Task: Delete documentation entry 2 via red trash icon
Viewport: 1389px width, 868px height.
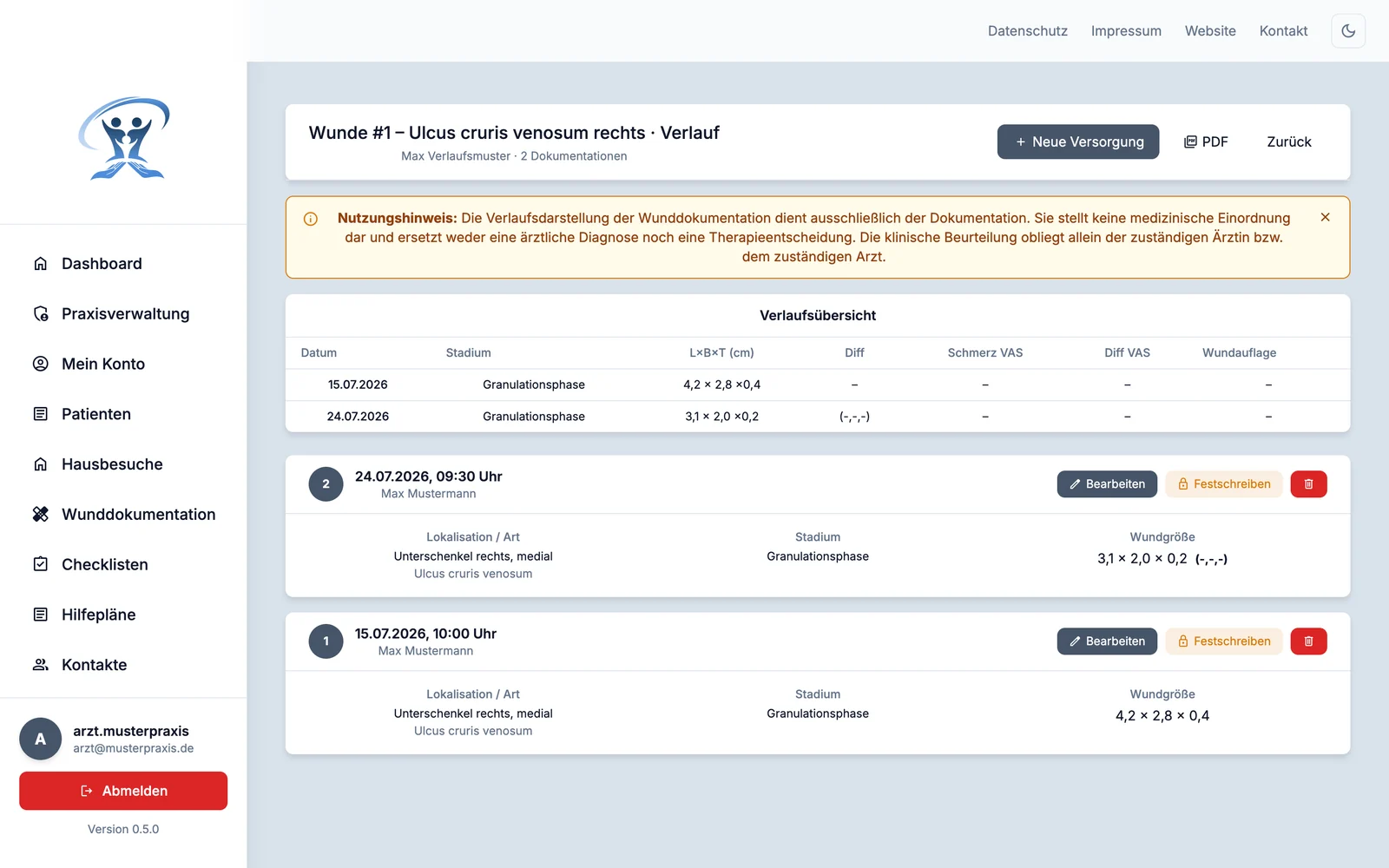Action: [x=1308, y=484]
